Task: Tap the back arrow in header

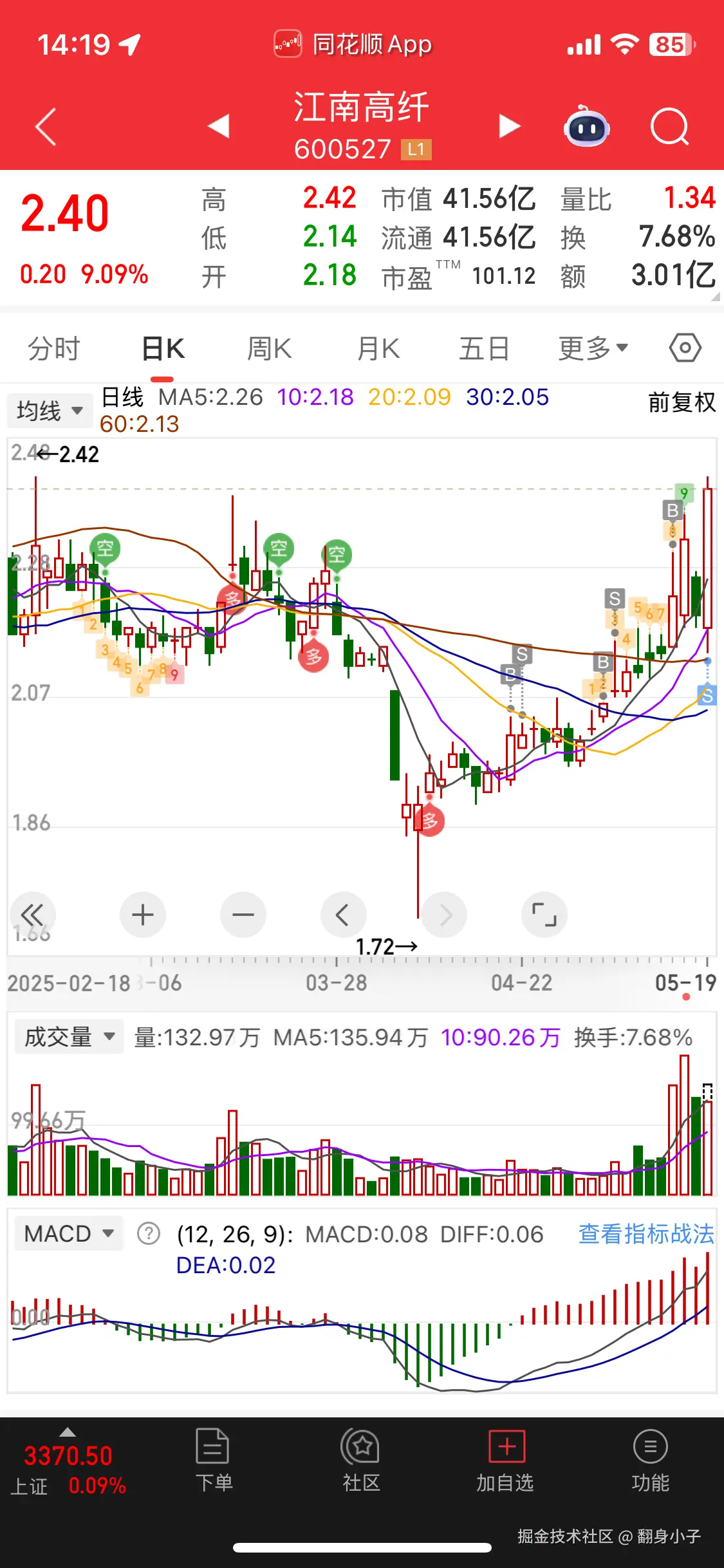Action: pos(46,126)
